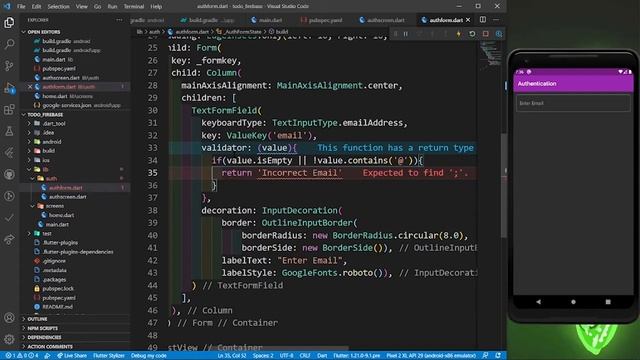Image resolution: width=640 pixels, height=360 pixels.
Task: Close authform.dart in Open Editors list
Action: 30,87
